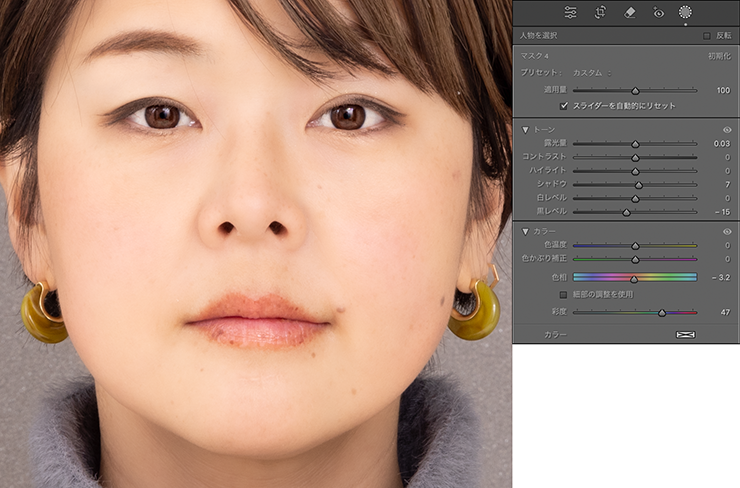Enable 細部の調整を使用 checkbox
The image size is (740, 488).
[x=564, y=295]
